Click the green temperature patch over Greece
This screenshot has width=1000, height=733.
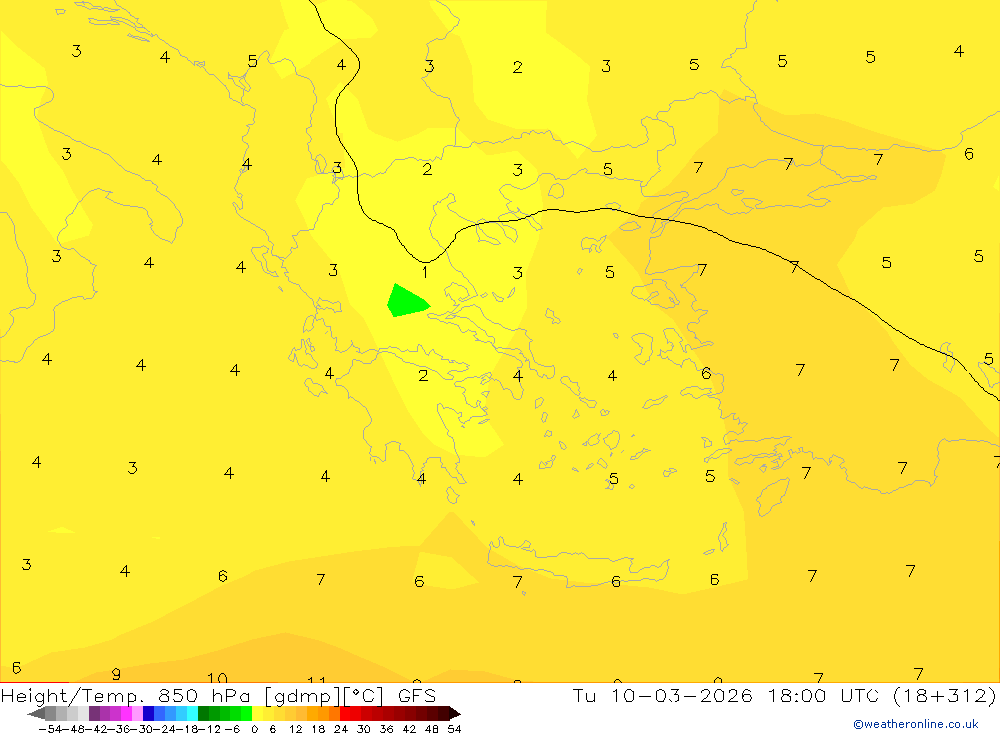(406, 301)
